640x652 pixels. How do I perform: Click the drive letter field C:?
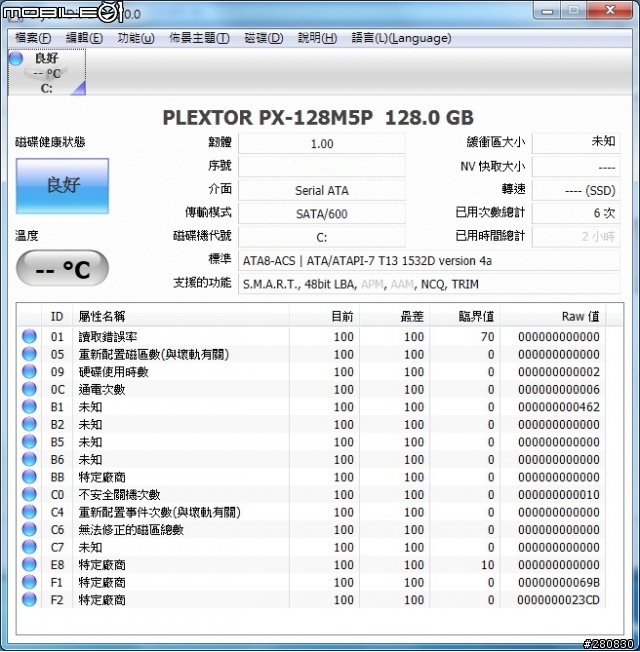click(x=322, y=237)
